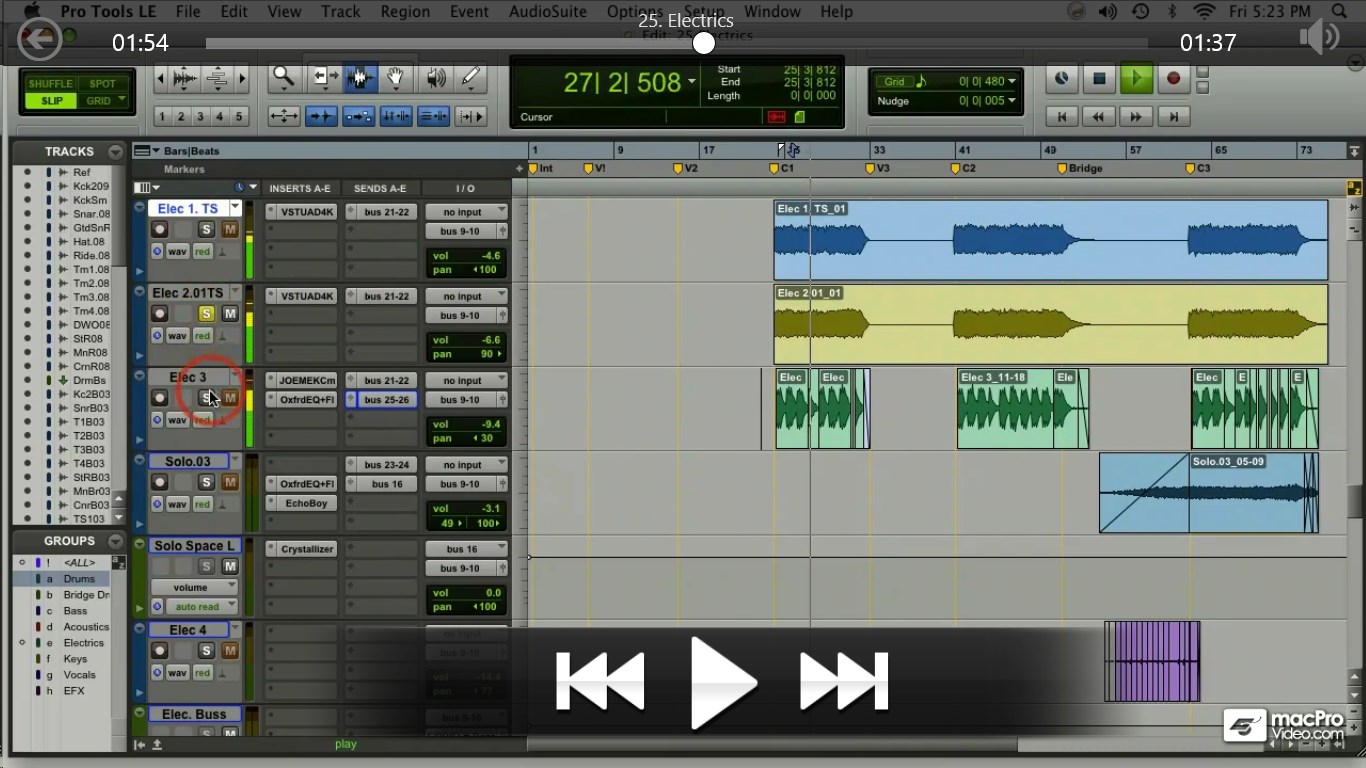Toggle Tab to Transients button
This screenshot has width=1366, height=768.
(322, 117)
